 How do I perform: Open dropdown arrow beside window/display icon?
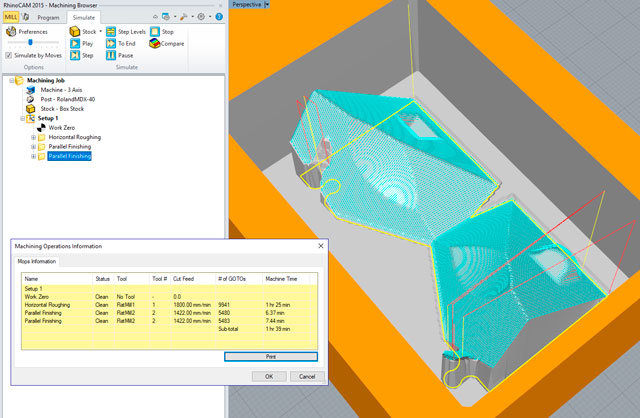click(x=175, y=17)
